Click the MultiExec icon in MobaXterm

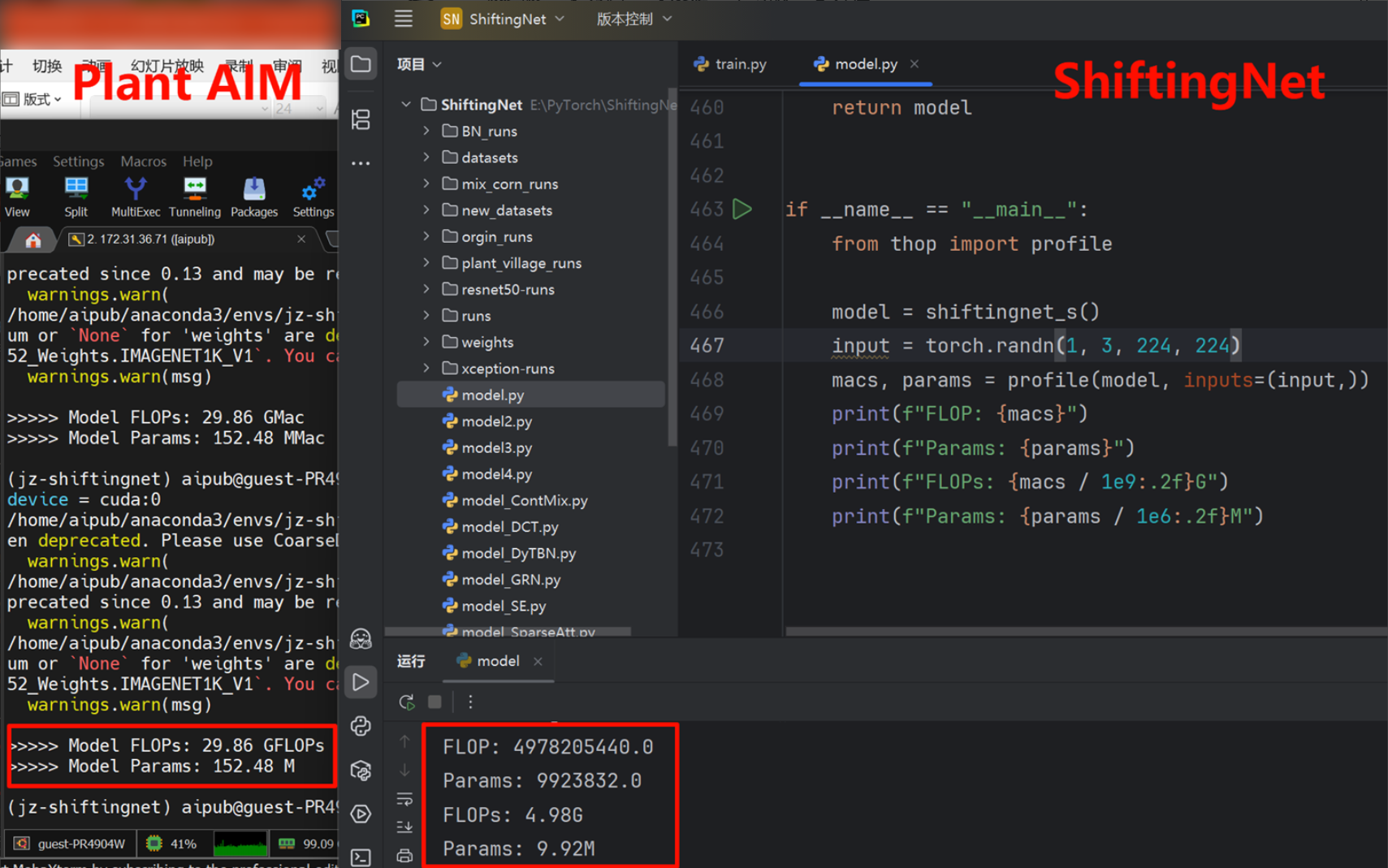click(x=136, y=196)
